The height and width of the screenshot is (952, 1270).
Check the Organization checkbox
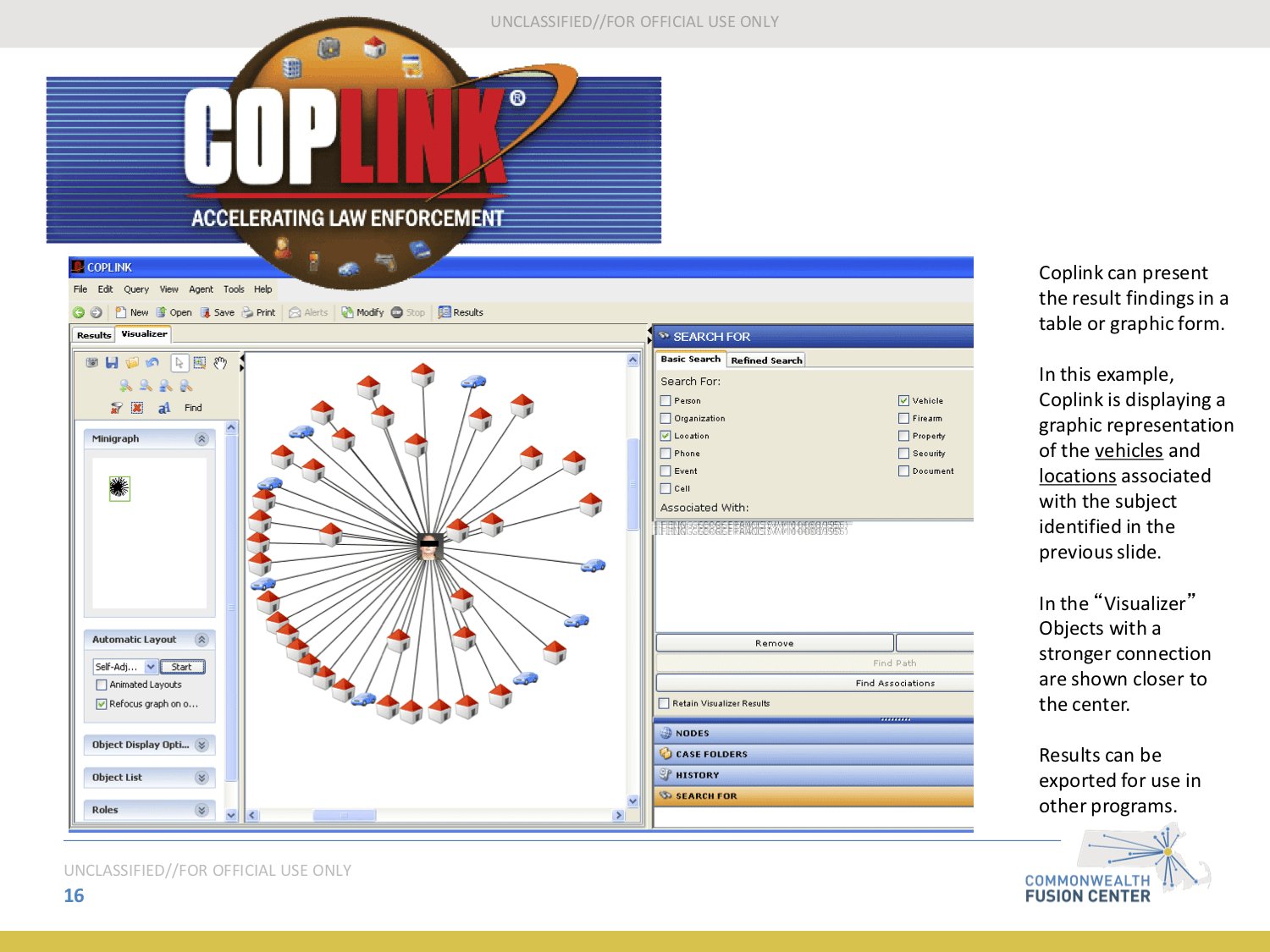(x=665, y=418)
